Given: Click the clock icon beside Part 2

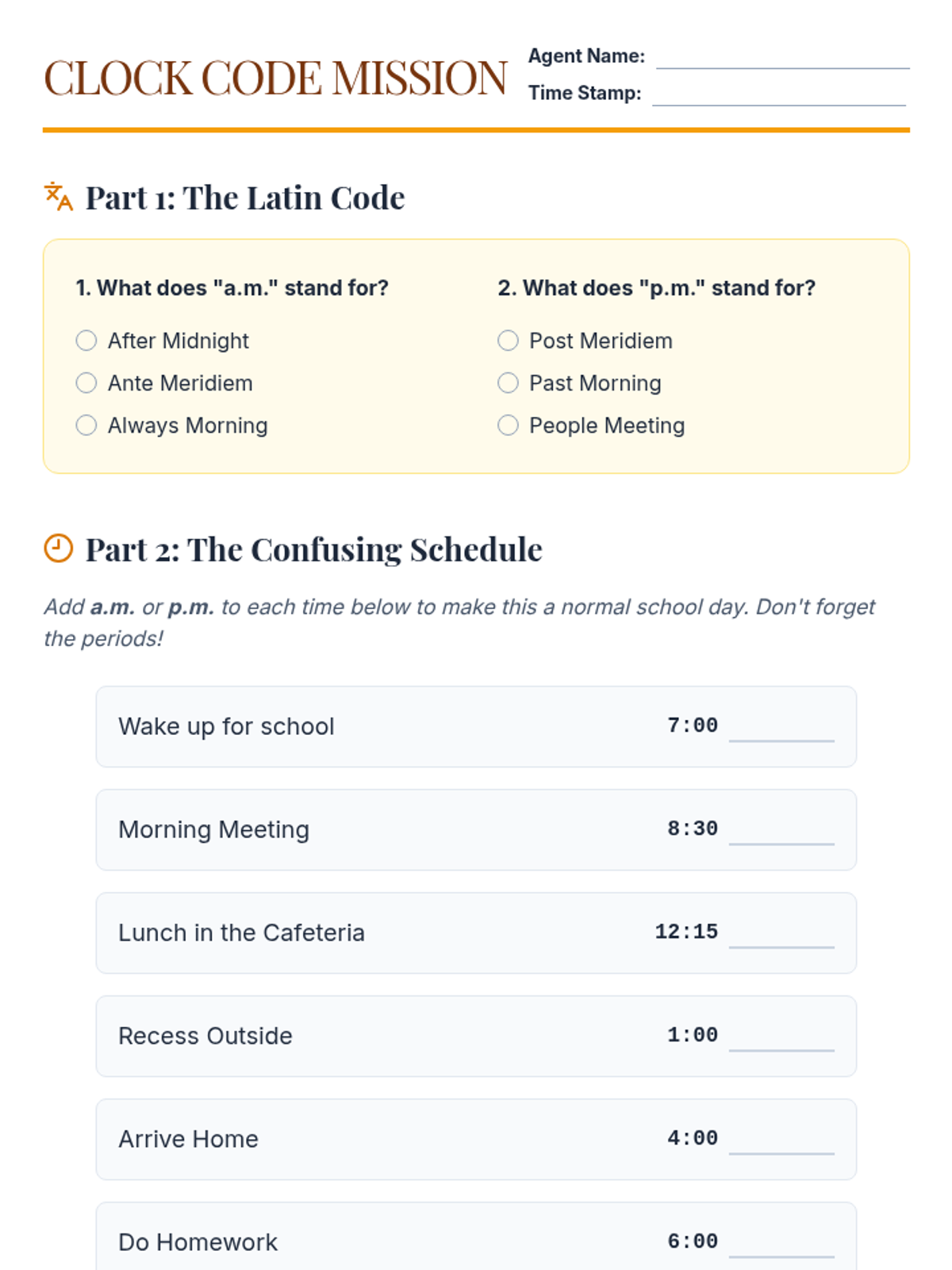Looking at the screenshot, I should point(58,548).
